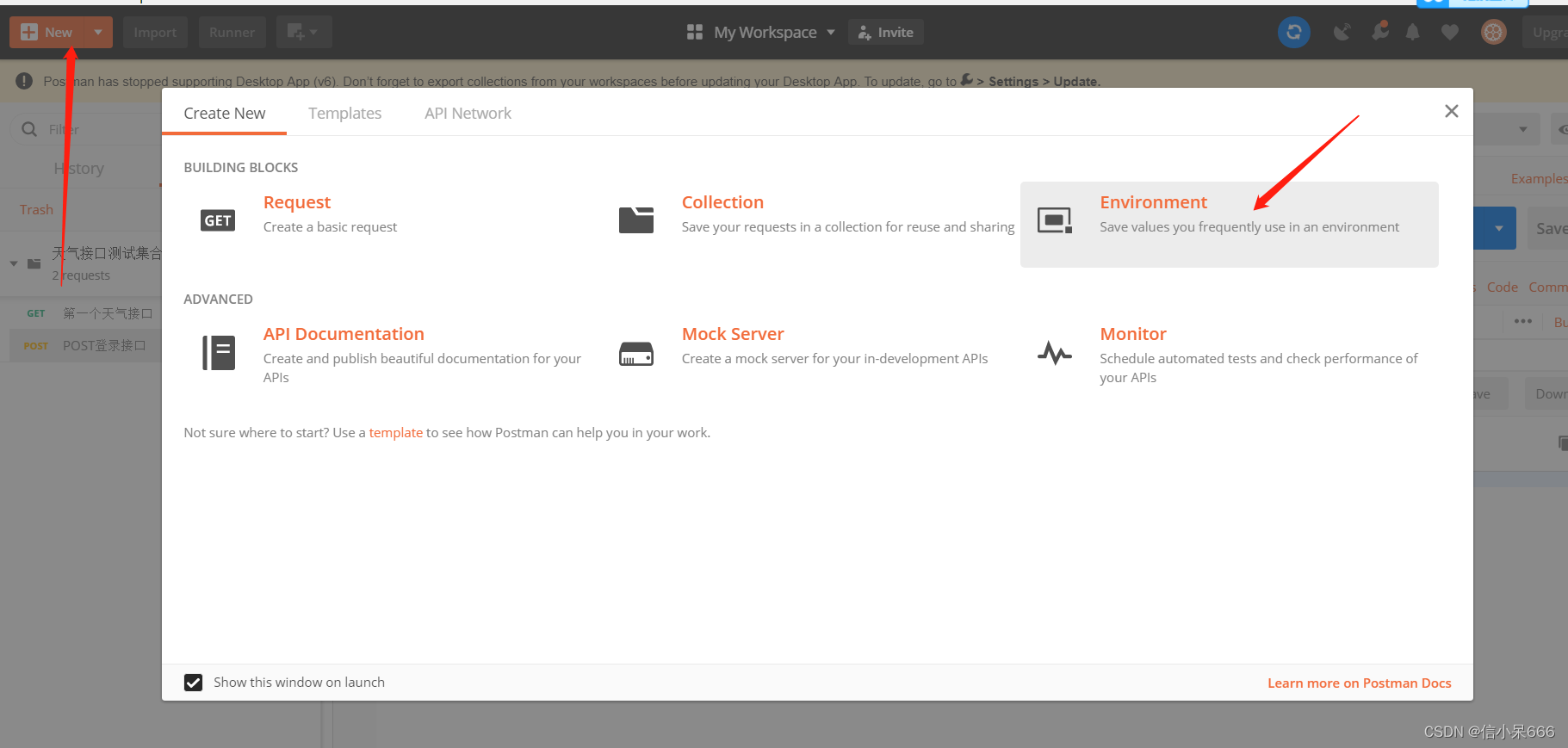The width and height of the screenshot is (1568, 748).
Task: Click the Environment icon
Action: [x=1055, y=220]
